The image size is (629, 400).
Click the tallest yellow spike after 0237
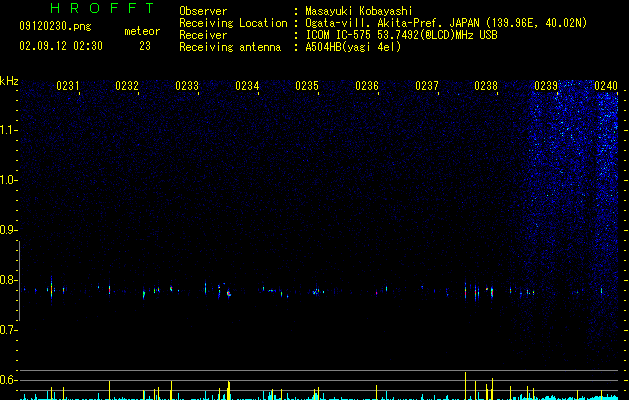point(465,386)
